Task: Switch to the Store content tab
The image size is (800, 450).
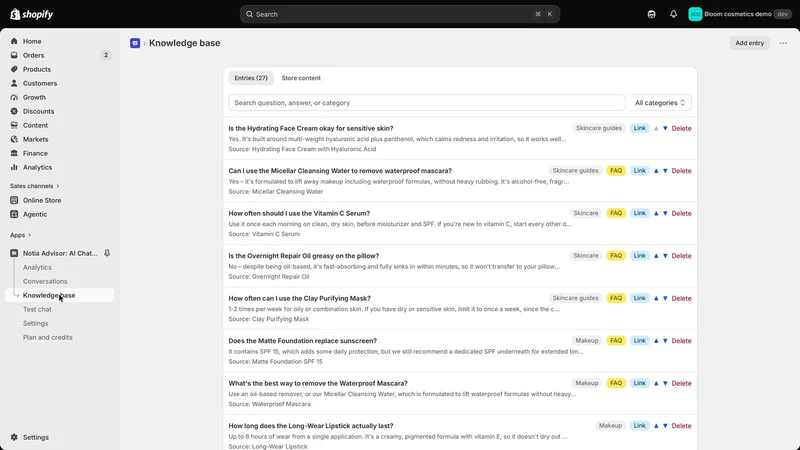Action: pyautogui.click(x=301, y=78)
